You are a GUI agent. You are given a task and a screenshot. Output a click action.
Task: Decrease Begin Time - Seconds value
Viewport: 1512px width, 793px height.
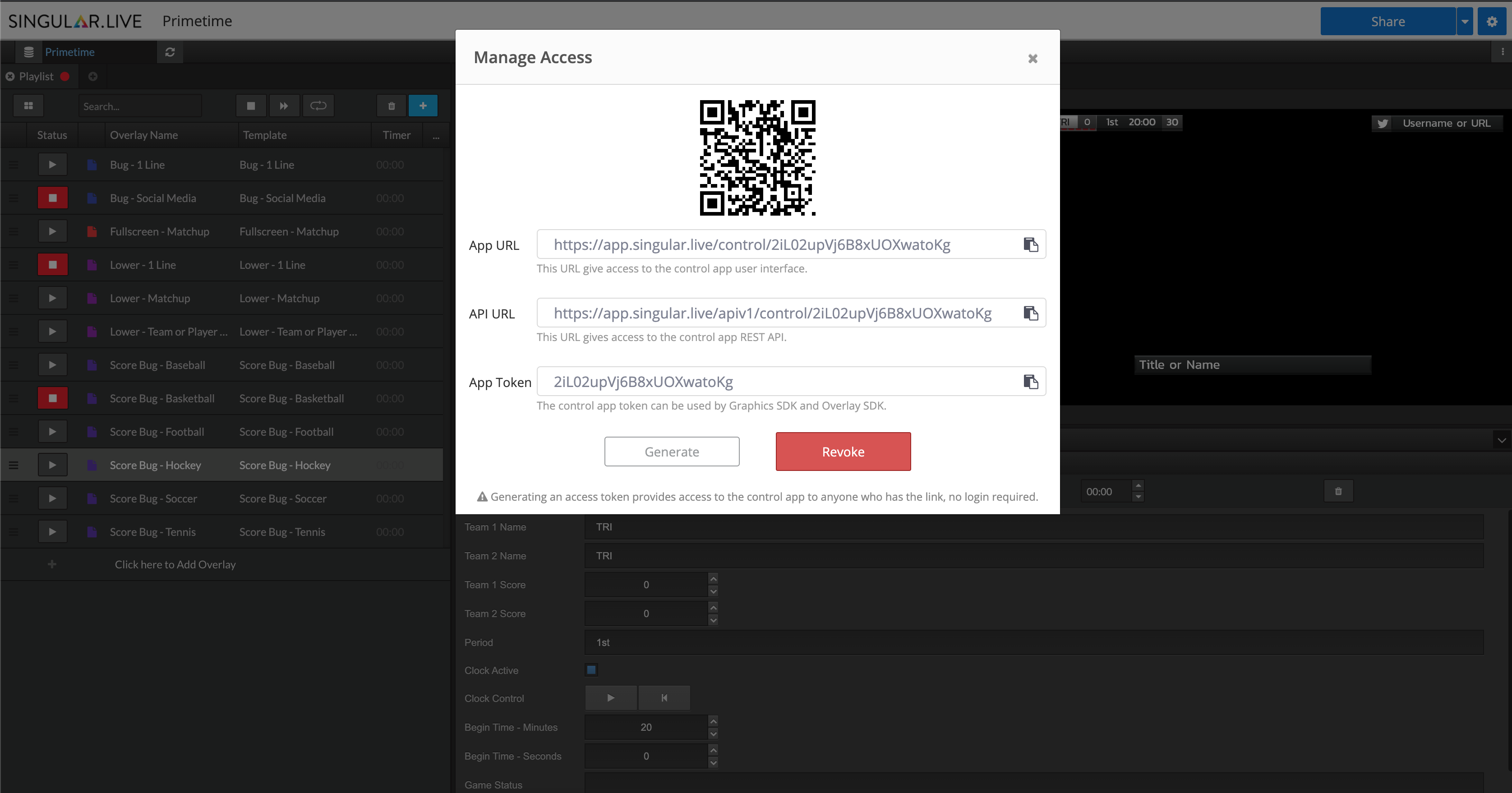(x=713, y=762)
